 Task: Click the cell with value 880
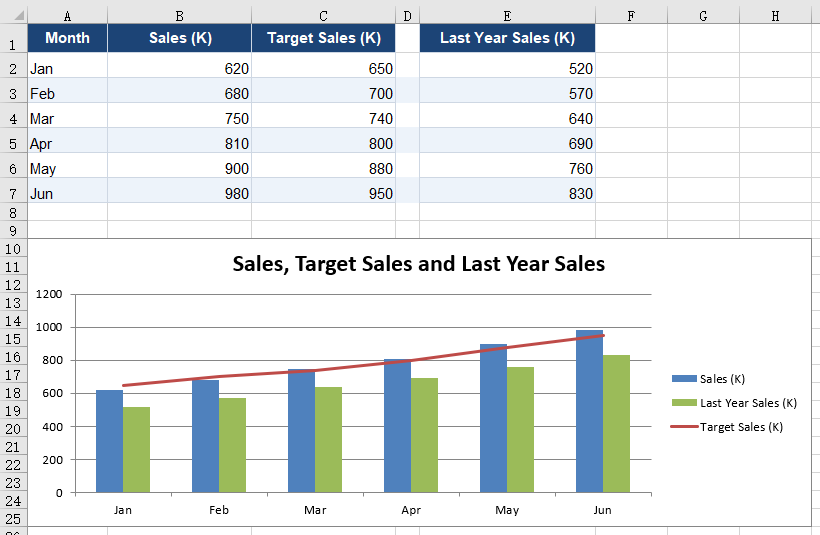(x=323, y=166)
